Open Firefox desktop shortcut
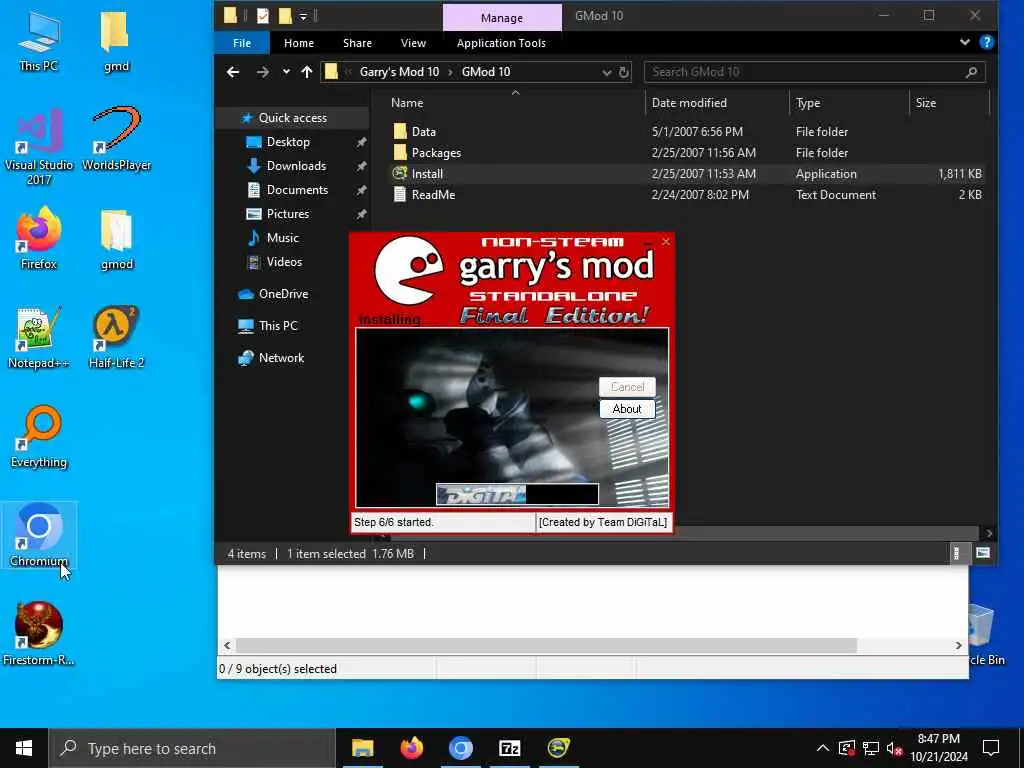Image resolution: width=1024 pixels, height=768 pixels. click(39, 238)
